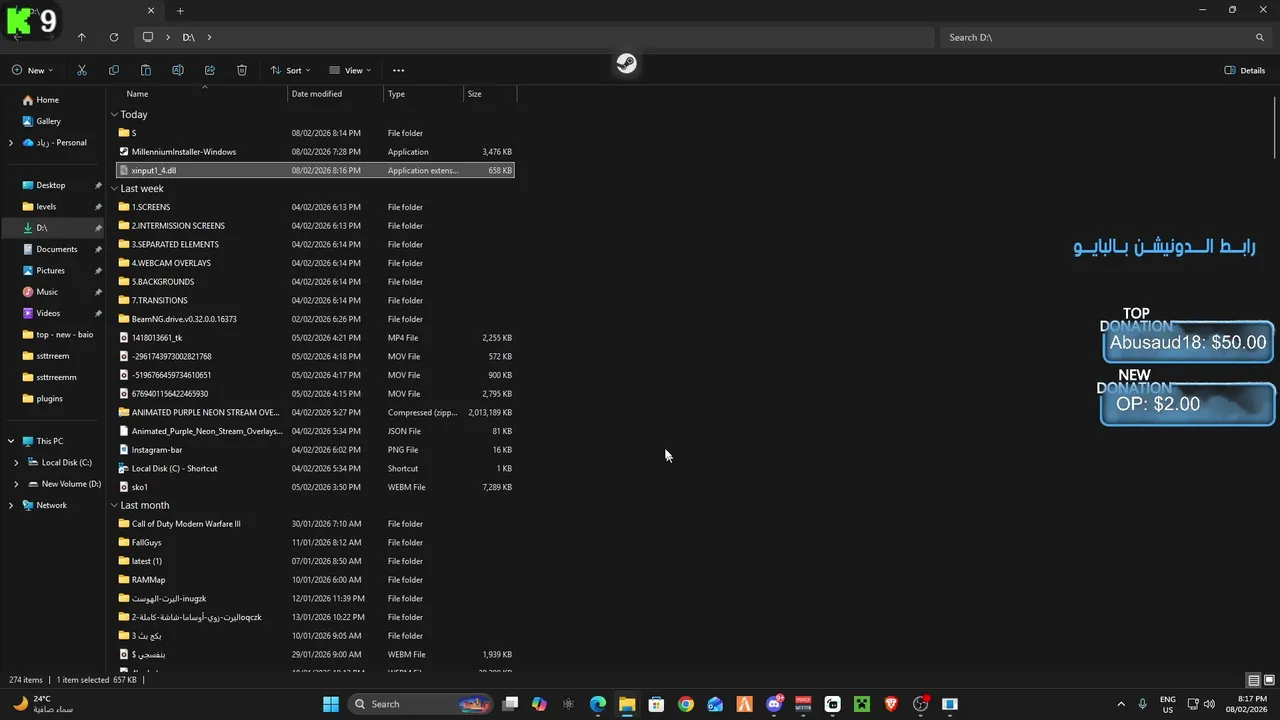Screen dimensions: 1280x720
Task: Click the Refresh button
Action: point(114,37)
